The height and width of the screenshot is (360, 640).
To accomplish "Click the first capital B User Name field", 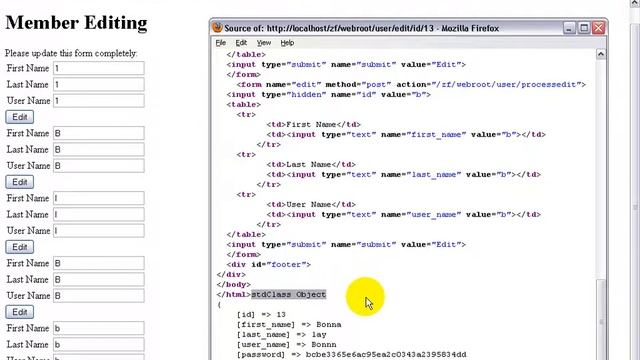I will point(99,166).
